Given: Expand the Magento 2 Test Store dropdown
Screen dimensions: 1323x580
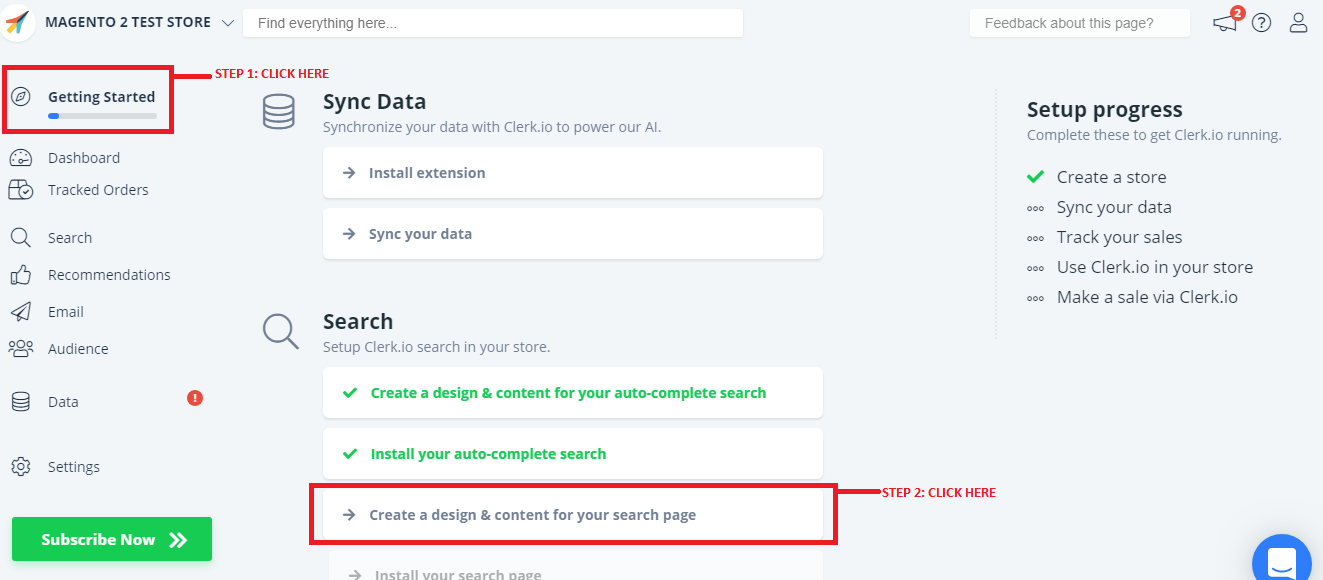Looking at the screenshot, I should click(x=228, y=23).
